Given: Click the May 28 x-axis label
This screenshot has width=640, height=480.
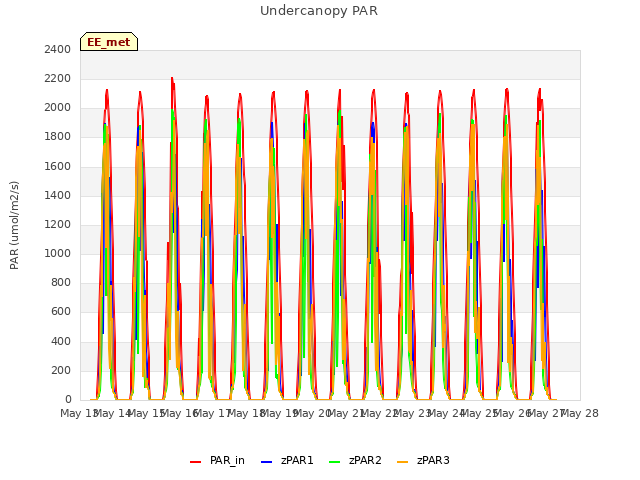Looking at the screenshot, I should pyautogui.click(x=580, y=413).
